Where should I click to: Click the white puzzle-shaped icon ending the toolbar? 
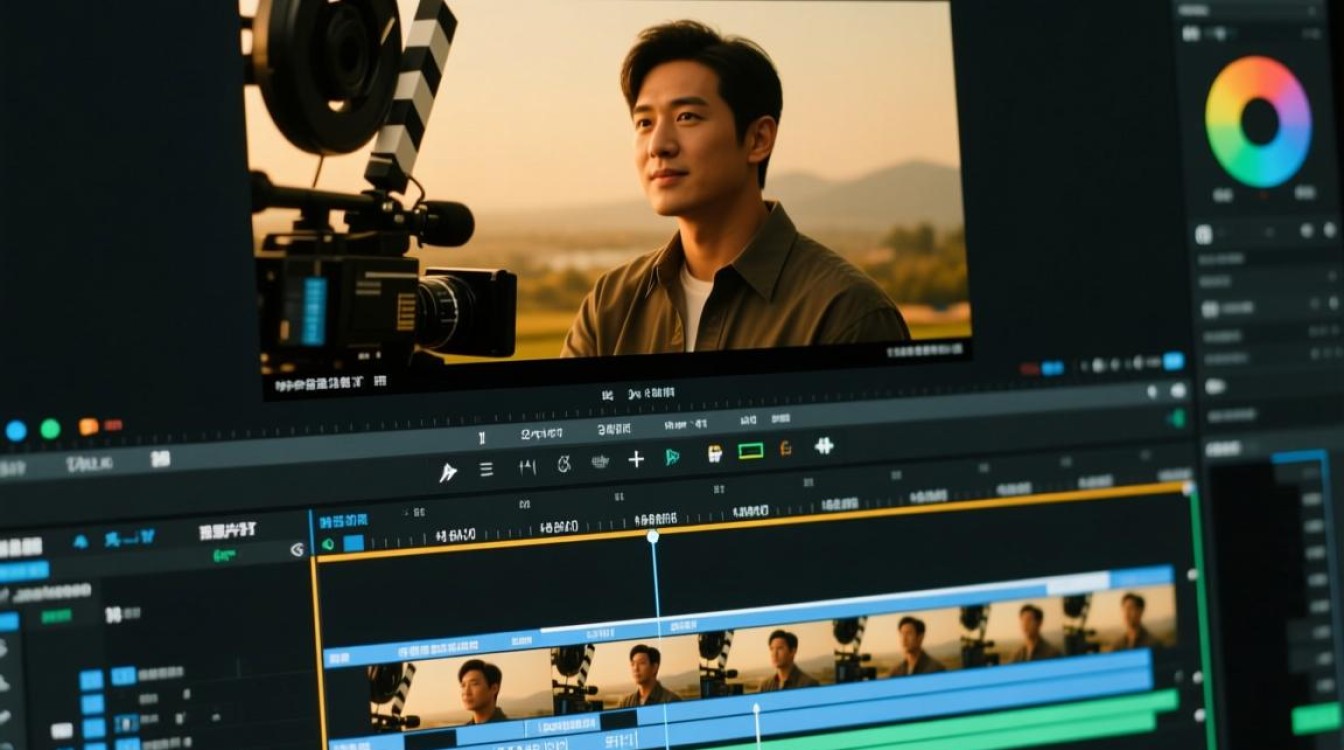click(824, 446)
